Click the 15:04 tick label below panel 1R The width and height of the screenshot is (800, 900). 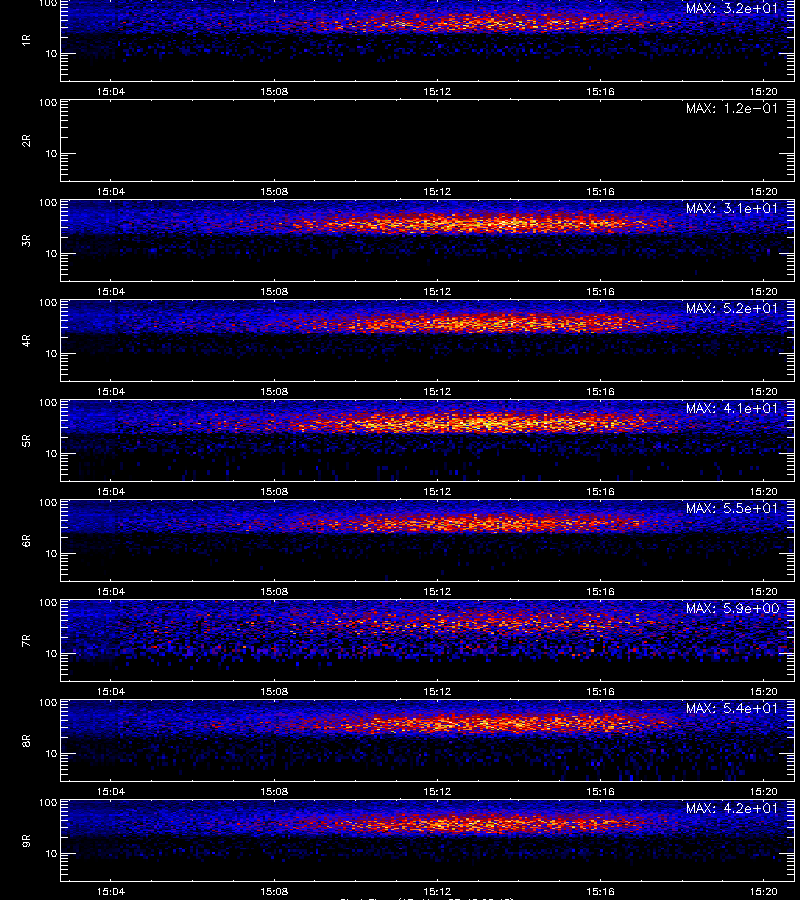point(111,91)
